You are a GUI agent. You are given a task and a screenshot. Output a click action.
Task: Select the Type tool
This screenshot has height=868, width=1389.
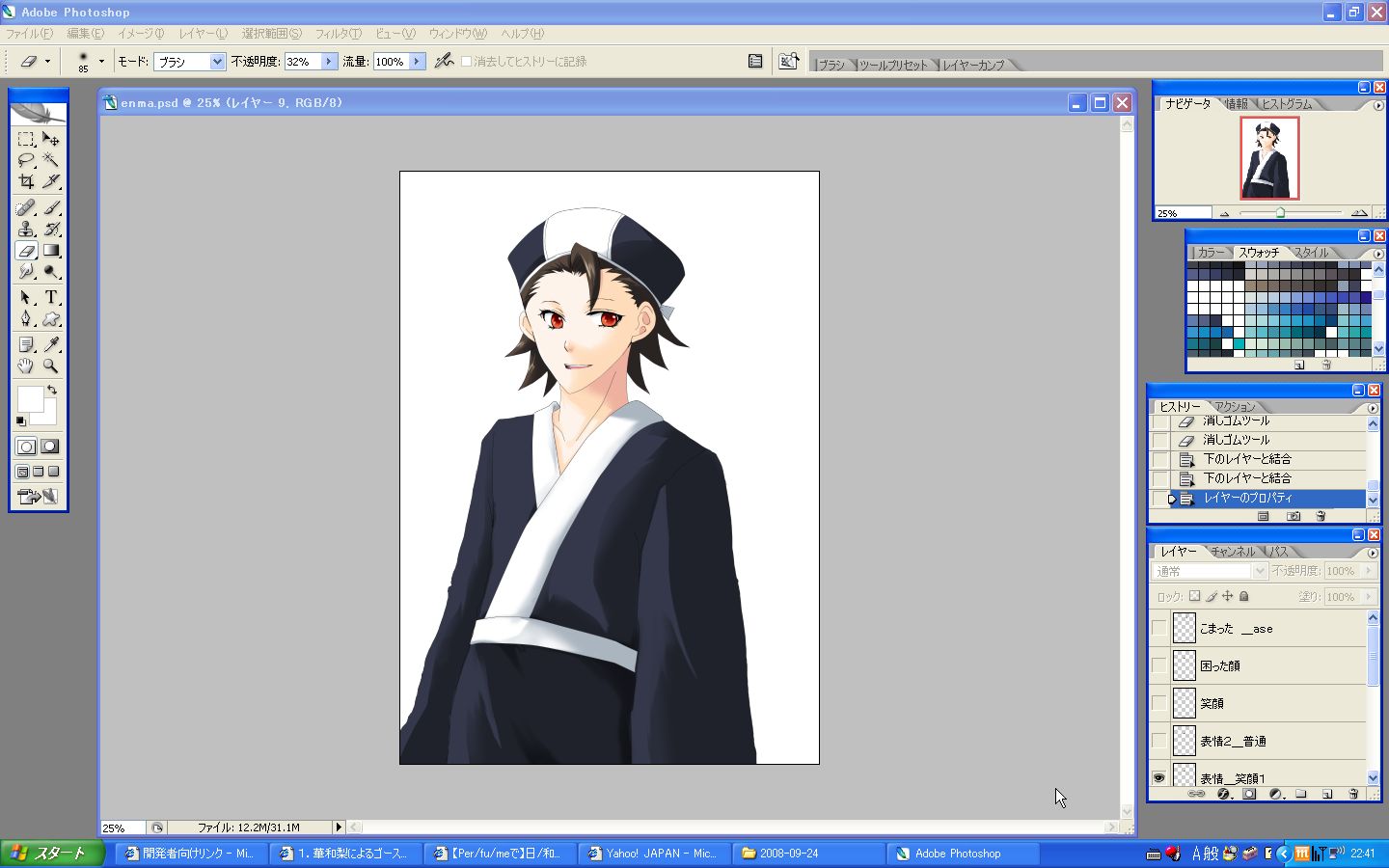point(51,297)
